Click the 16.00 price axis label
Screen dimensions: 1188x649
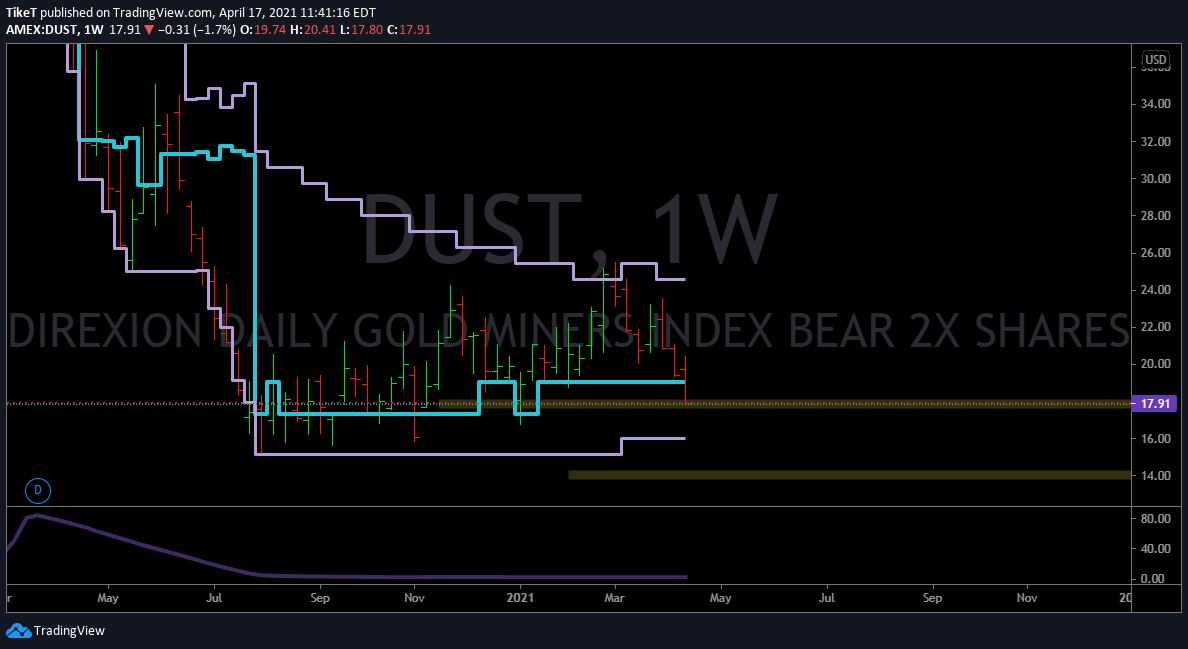(1155, 438)
